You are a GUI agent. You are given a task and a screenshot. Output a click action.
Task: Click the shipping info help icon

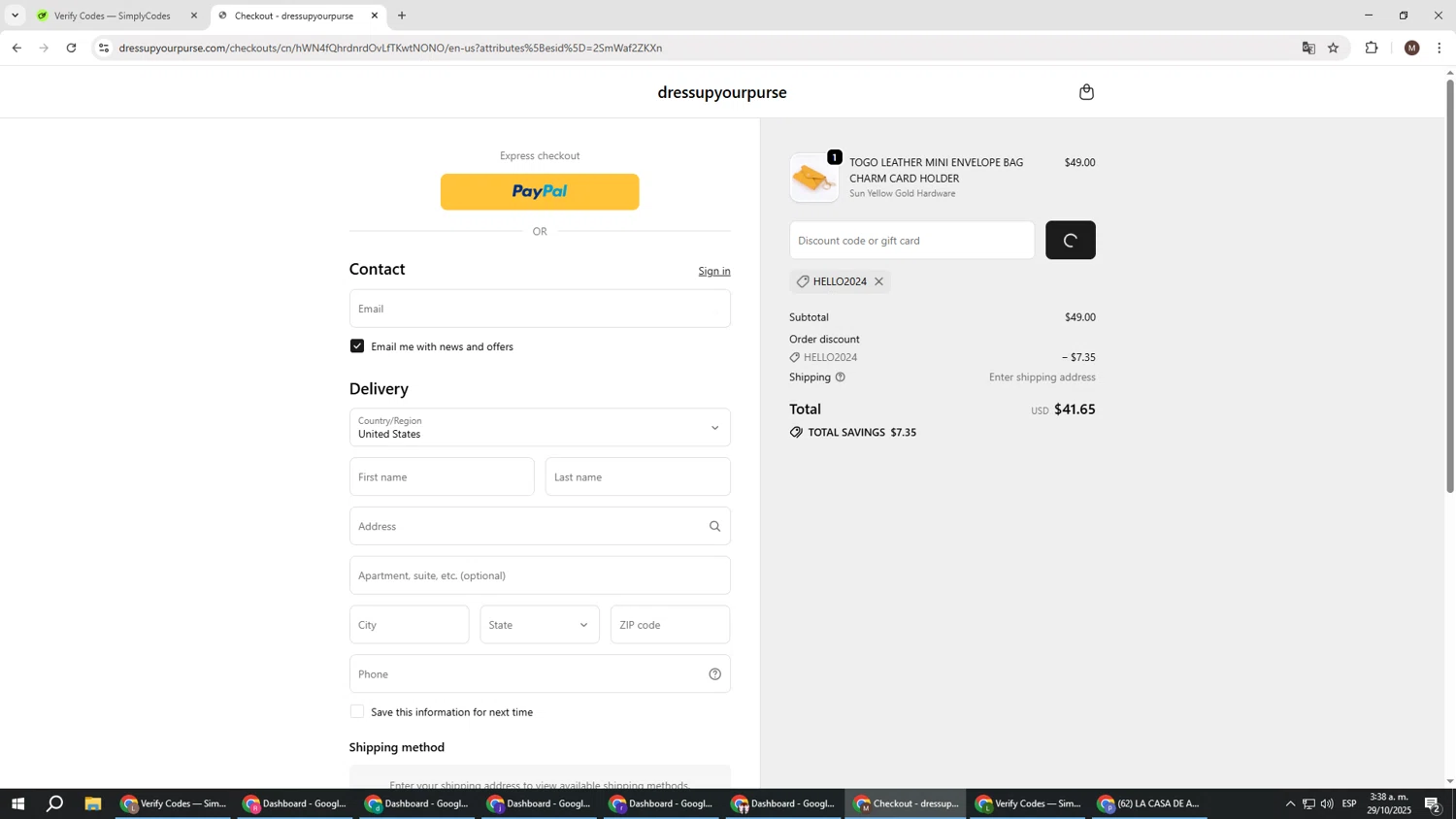coord(841,377)
